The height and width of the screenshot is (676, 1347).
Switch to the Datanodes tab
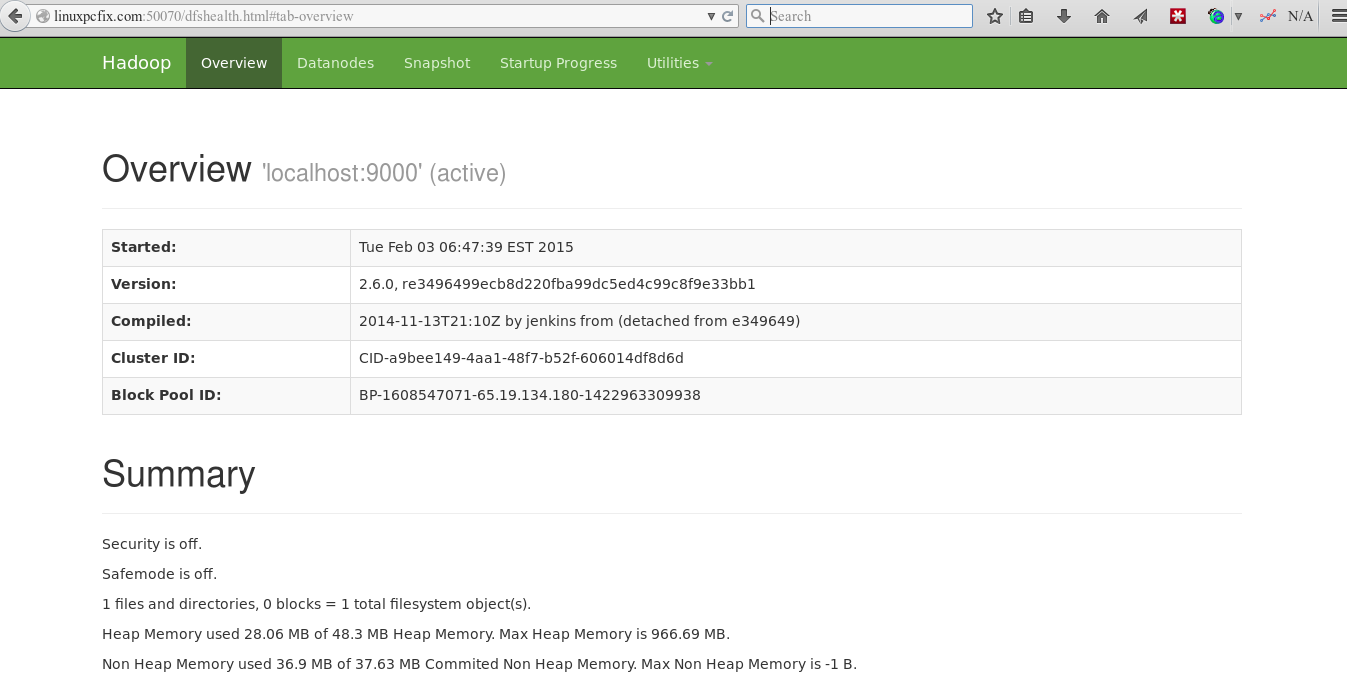[x=335, y=63]
